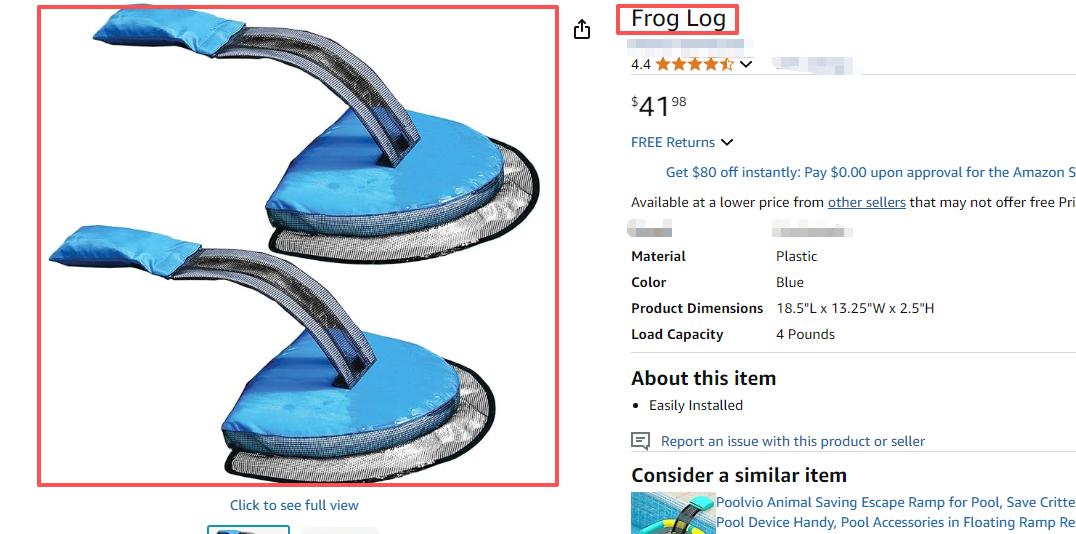The image size is (1076, 534).
Task: Click the 'Get $80 off instantly' offer link
Action: pyautogui.click(x=870, y=172)
